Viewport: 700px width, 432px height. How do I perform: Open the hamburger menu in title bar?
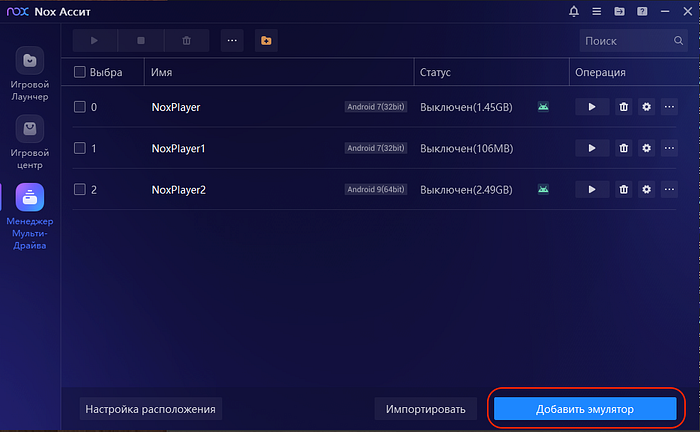tap(596, 11)
